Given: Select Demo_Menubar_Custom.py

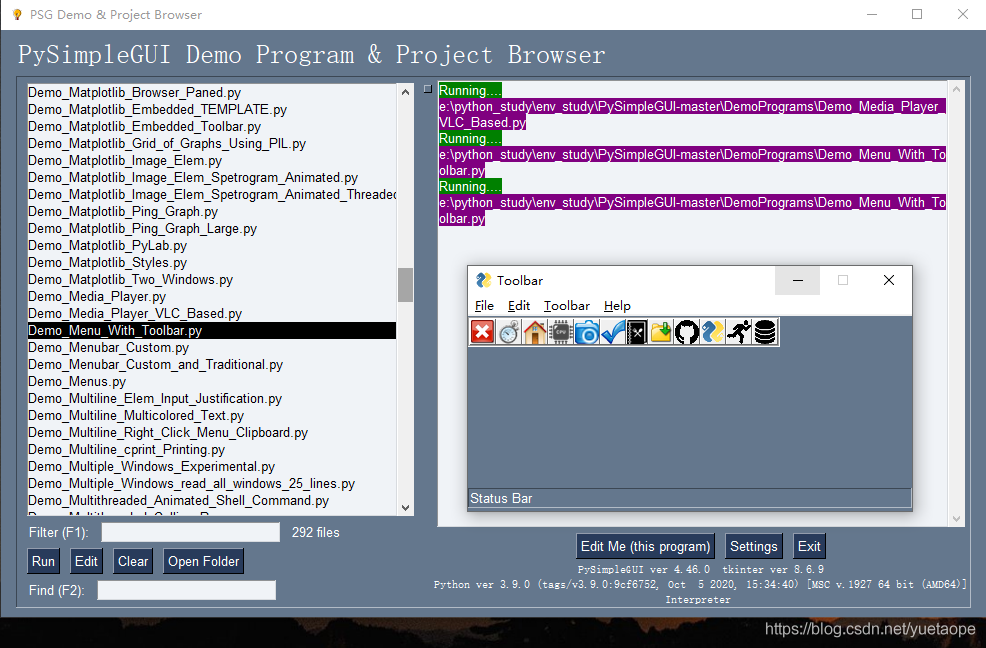Looking at the screenshot, I should coord(212,347).
